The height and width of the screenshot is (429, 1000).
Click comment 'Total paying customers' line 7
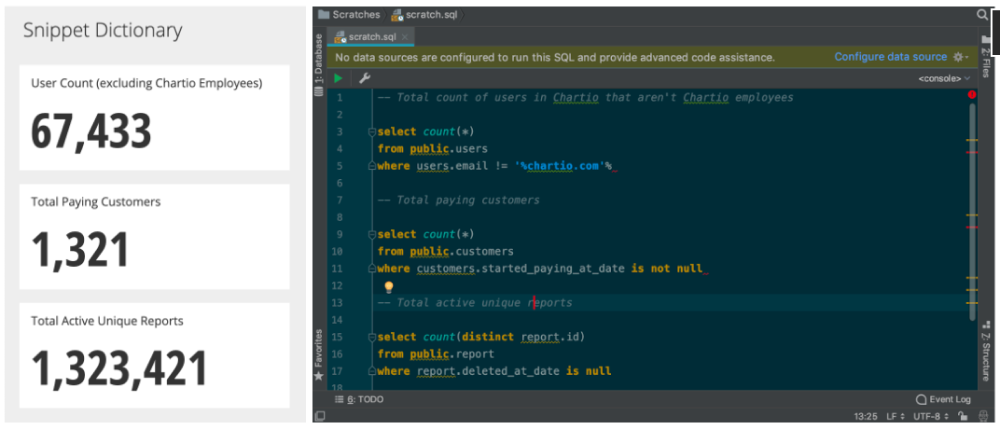point(459,200)
